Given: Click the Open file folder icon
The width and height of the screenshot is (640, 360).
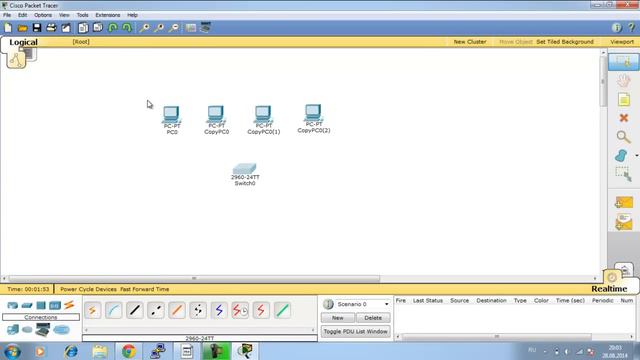Looking at the screenshot, I should 22,28.
